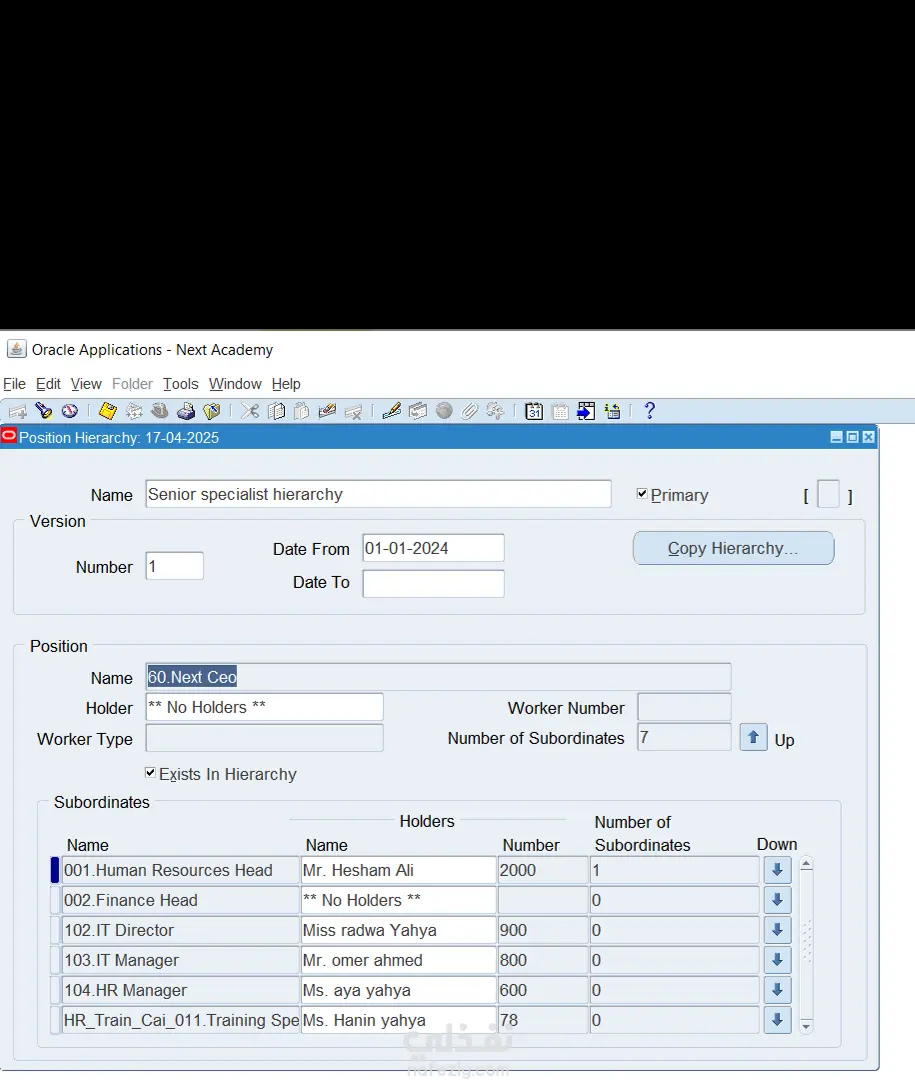Click the subordinates scrollbar down arrow
The width and height of the screenshot is (915, 1080).
[806, 1026]
